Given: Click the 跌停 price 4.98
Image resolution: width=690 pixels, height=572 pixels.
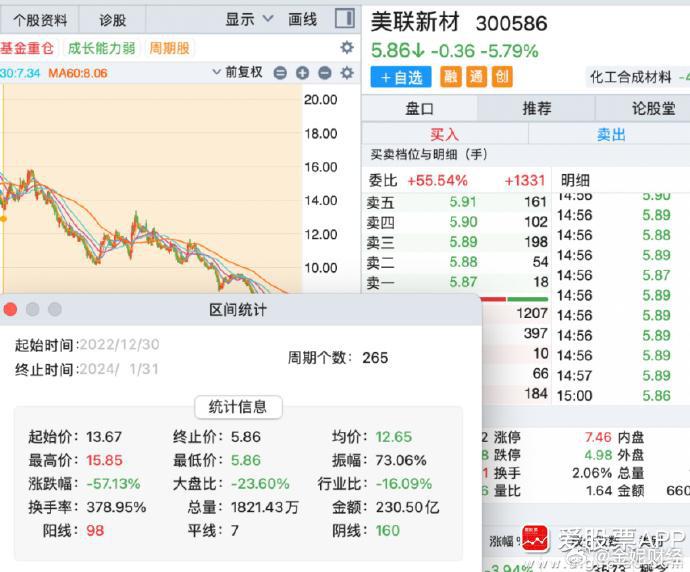Looking at the screenshot, I should 598,455.
